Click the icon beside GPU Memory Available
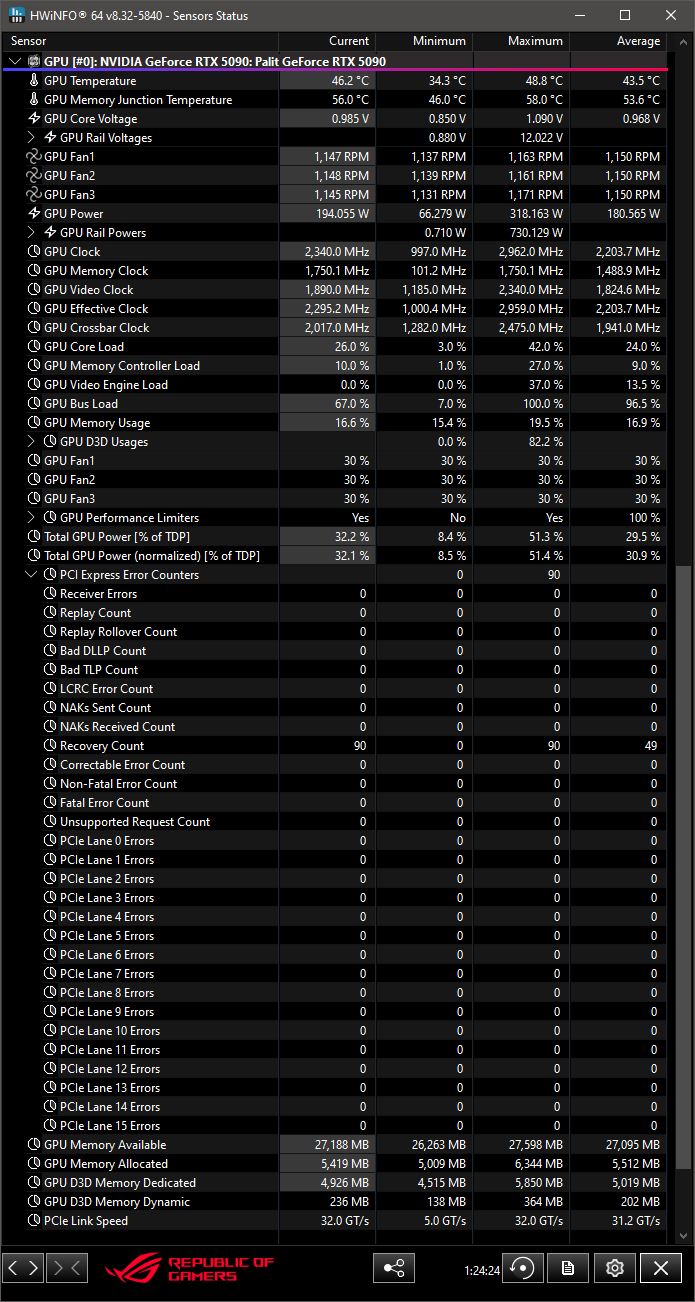This screenshot has width=695, height=1302. pyautogui.click(x=35, y=1145)
